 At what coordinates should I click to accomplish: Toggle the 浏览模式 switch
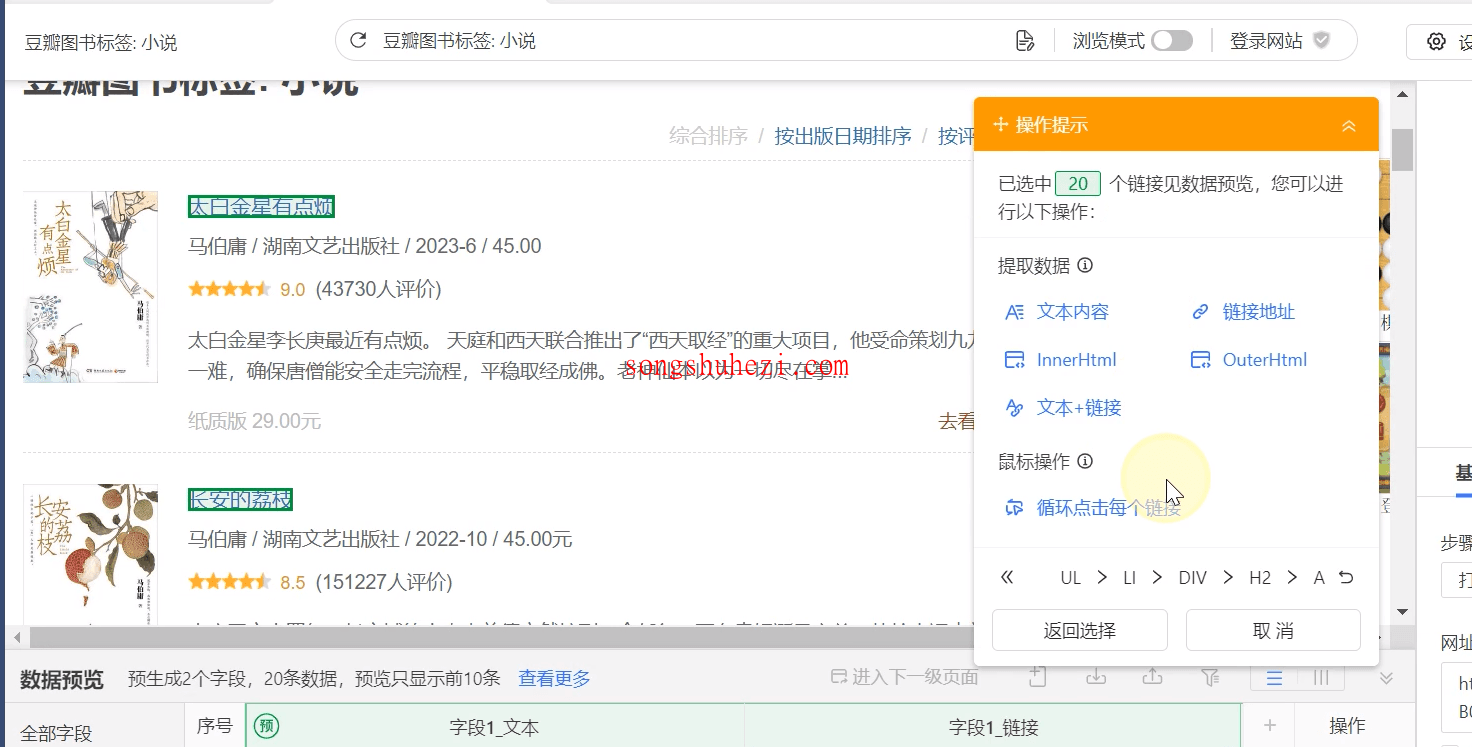coord(1172,41)
